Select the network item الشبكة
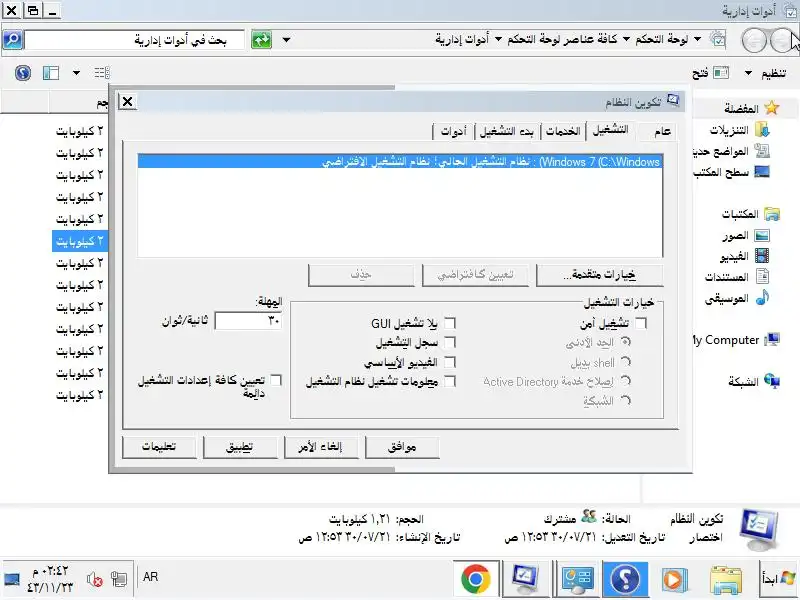The height and width of the screenshot is (600, 800). pos(754,382)
